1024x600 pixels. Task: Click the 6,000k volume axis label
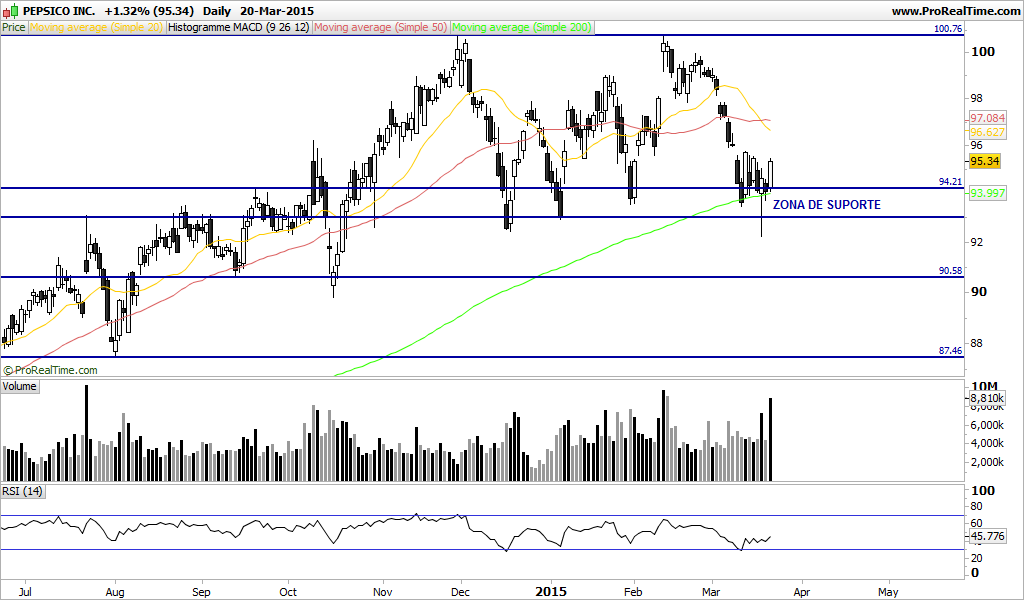coord(987,425)
